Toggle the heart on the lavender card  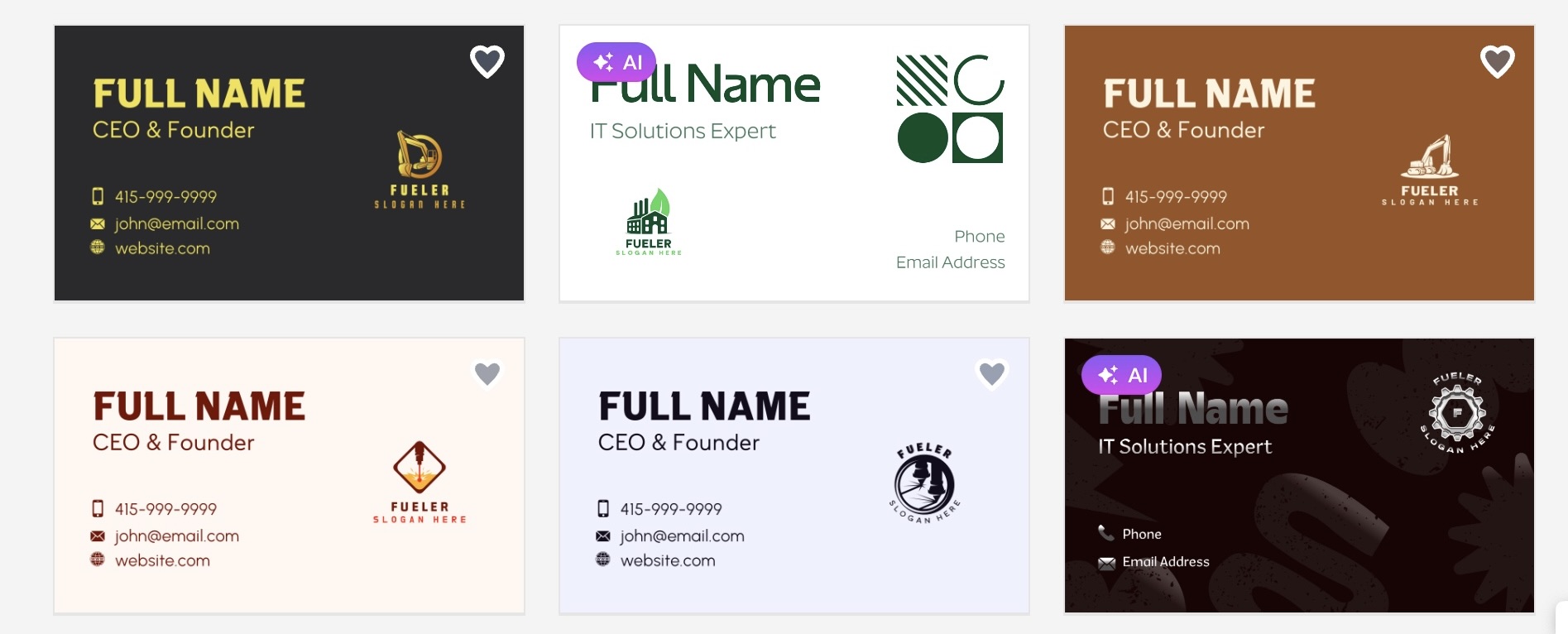pos(991,373)
